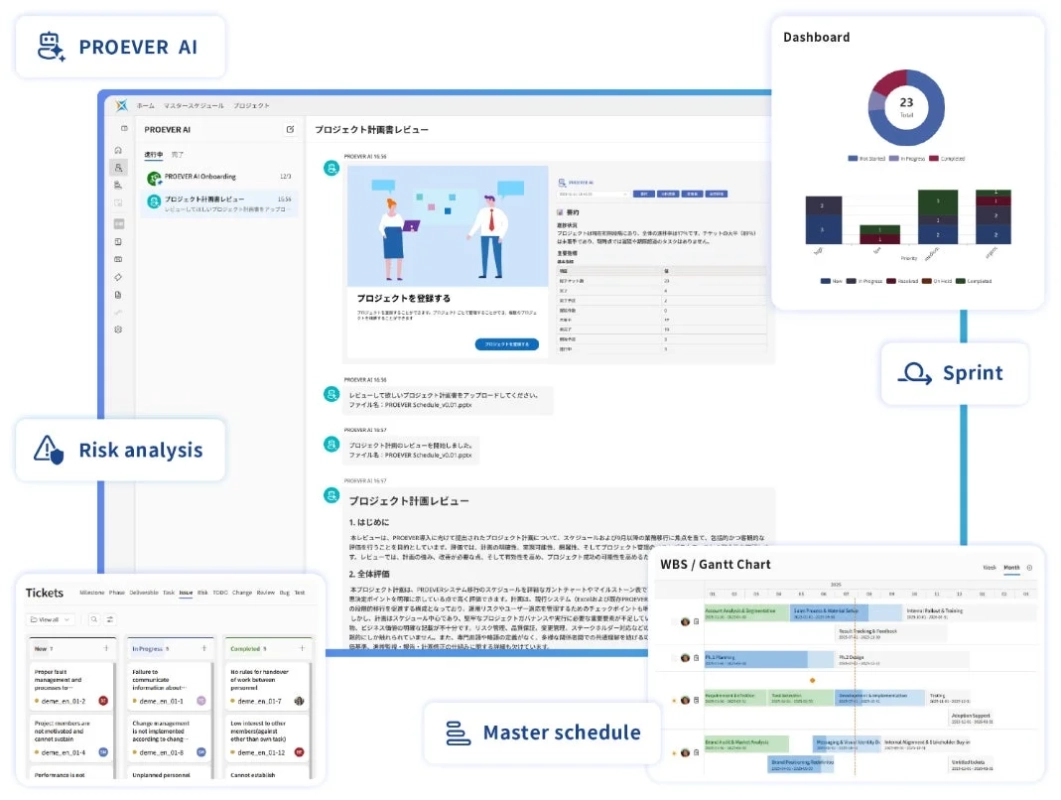Open the home icon in the left sidebar
1061x800 pixels.
pos(118,150)
